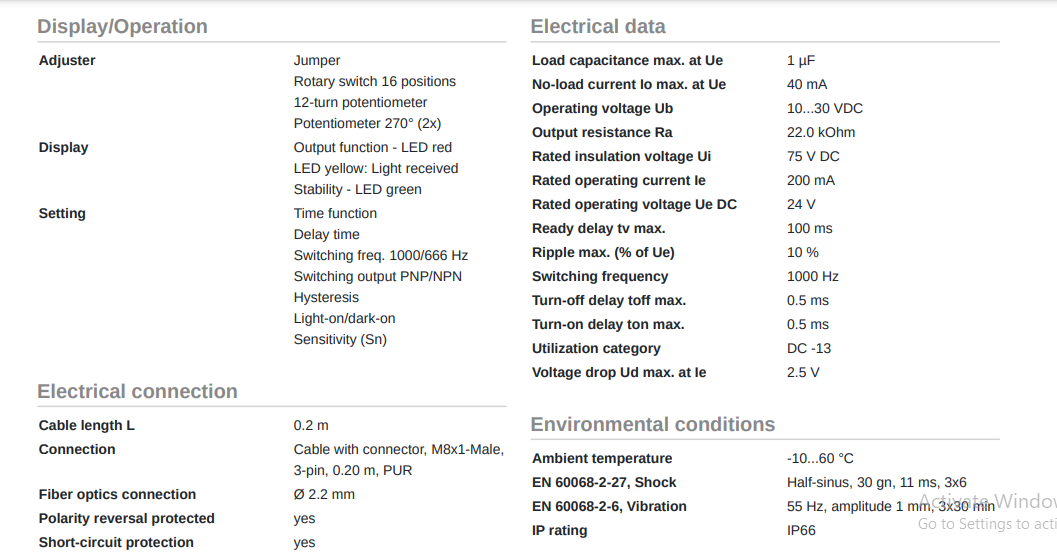Select the Utilization category label
Screen dimensions: 1057x557
[596, 349]
